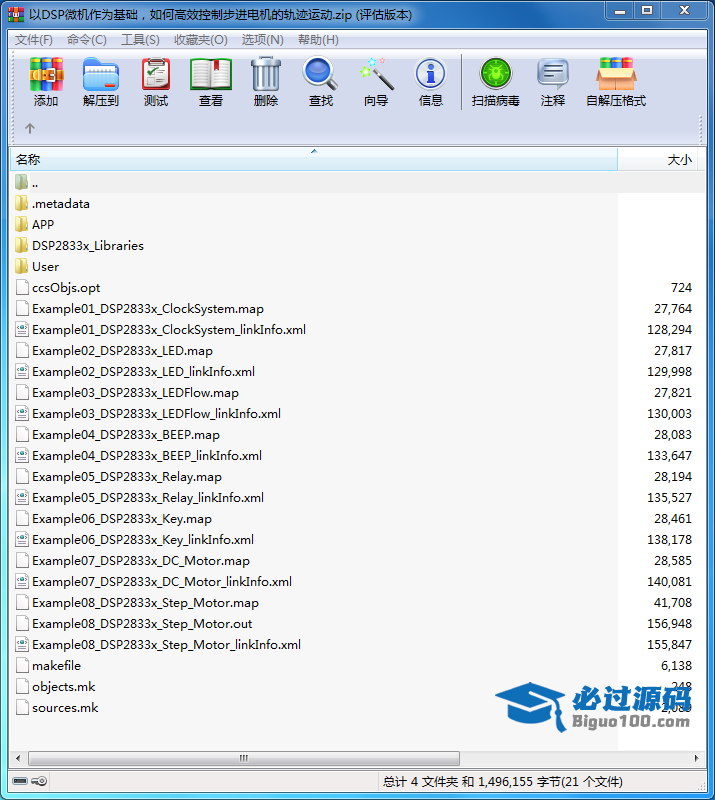Select Example07_DSP2833x_DC_Motor.map file

click(141, 561)
